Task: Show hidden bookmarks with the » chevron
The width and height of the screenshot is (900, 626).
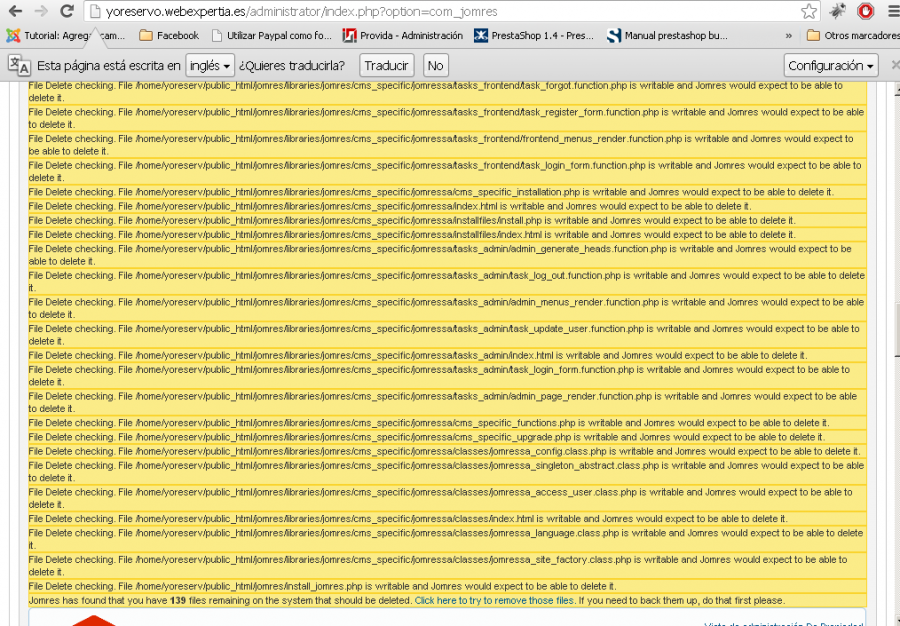Action: (x=789, y=36)
